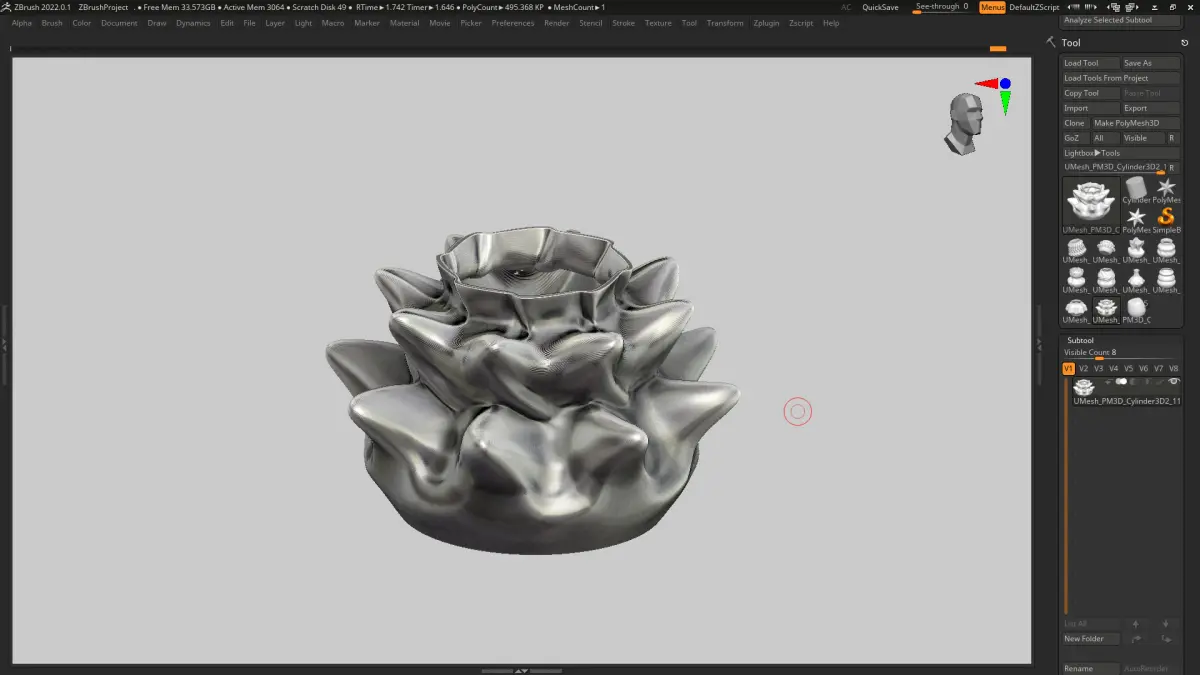Collapse the Subtool section header
This screenshot has width=1200, height=675.
tap(1080, 340)
